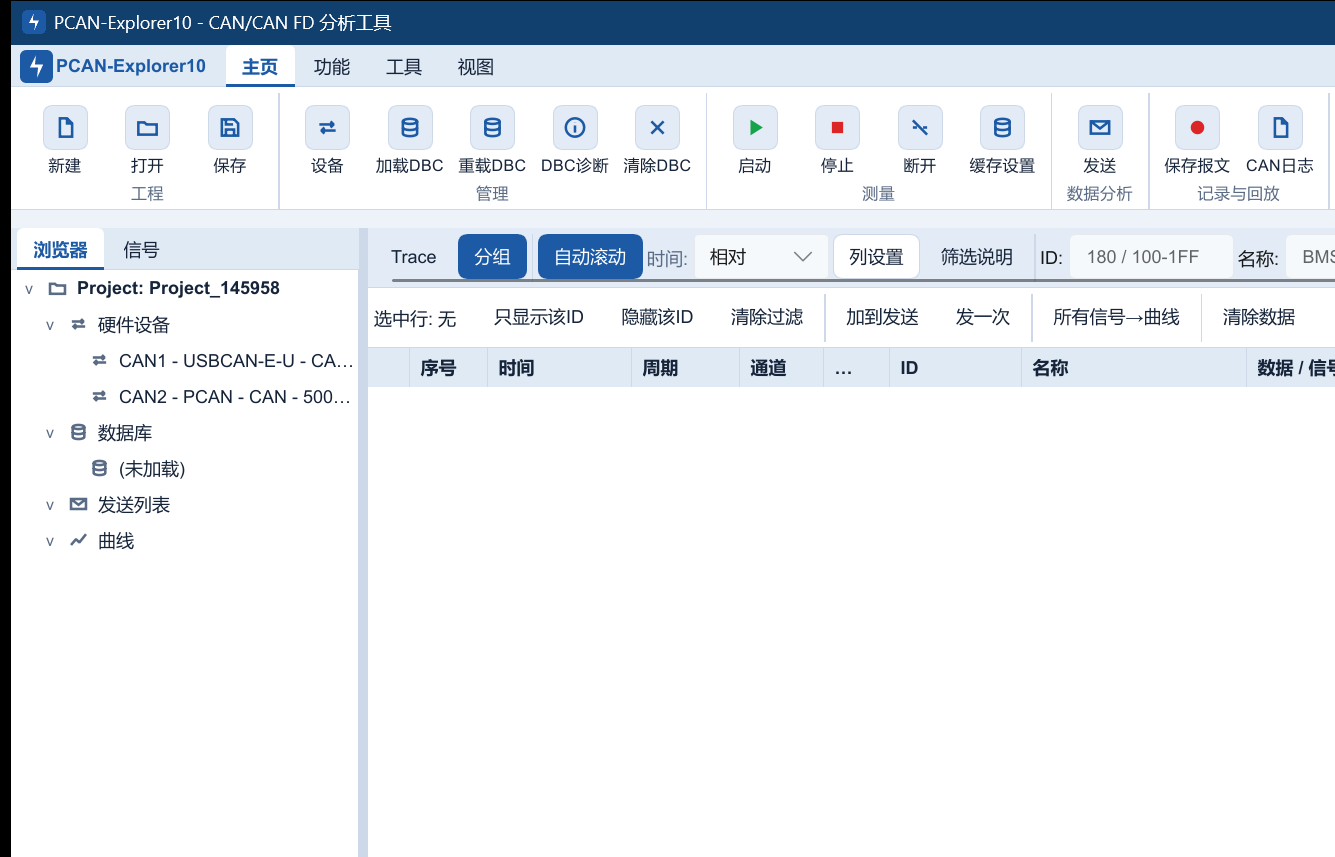Collapse the 发送列表 node
Viewport: 1335px width, 857px height.
(x=50, y=505)
